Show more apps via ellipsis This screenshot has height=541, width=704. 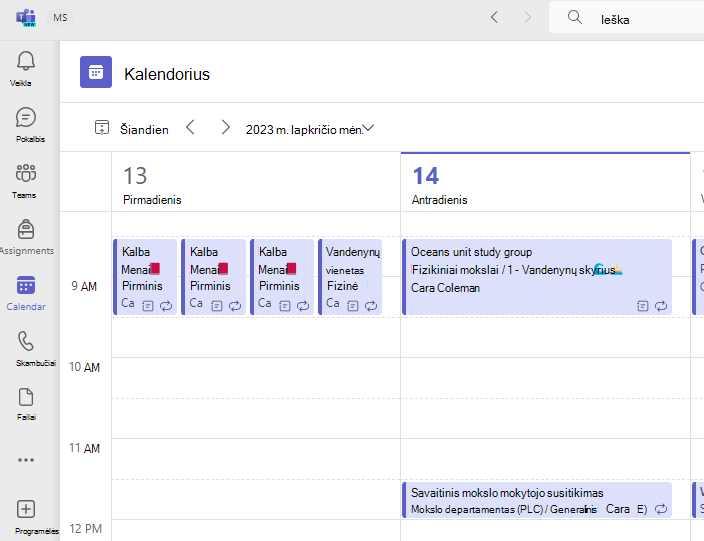pyautogui.click(x=26, y=460)
